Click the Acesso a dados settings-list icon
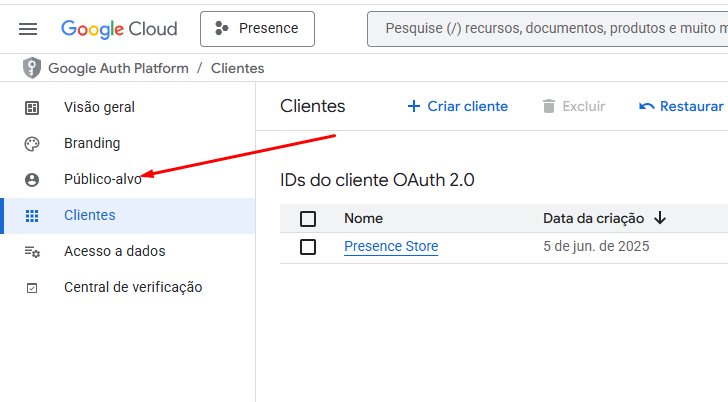 [32, 252]
